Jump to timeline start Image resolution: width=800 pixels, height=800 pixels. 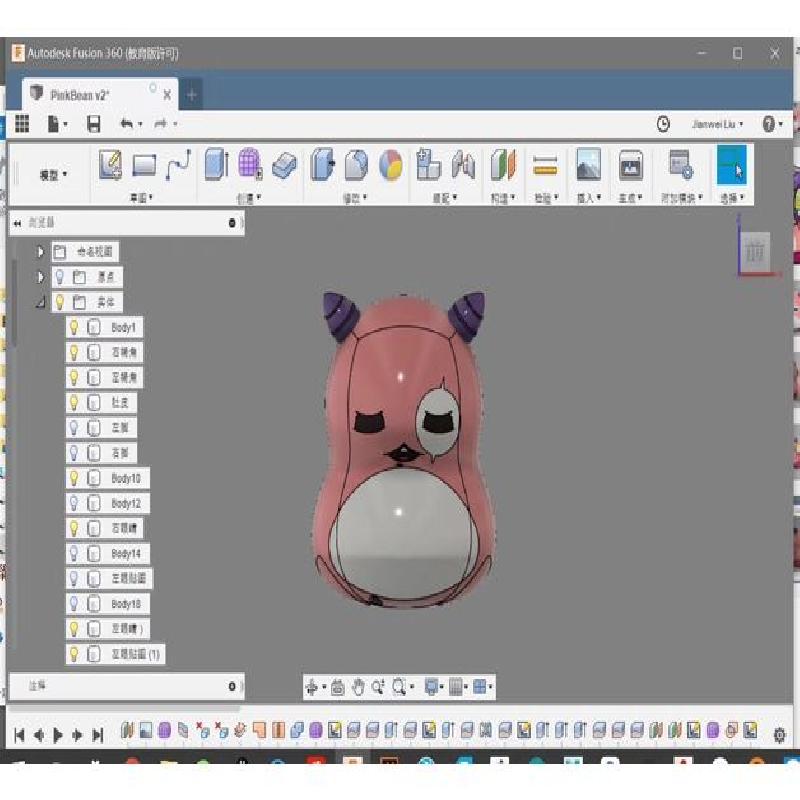coord(19,735)
